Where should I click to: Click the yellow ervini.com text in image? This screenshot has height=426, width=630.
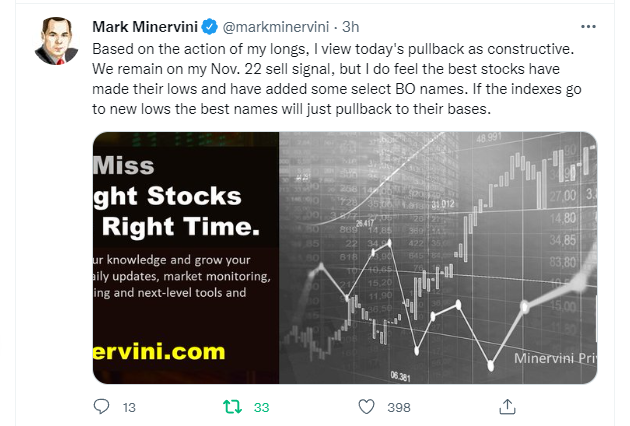tap(159, 351)
